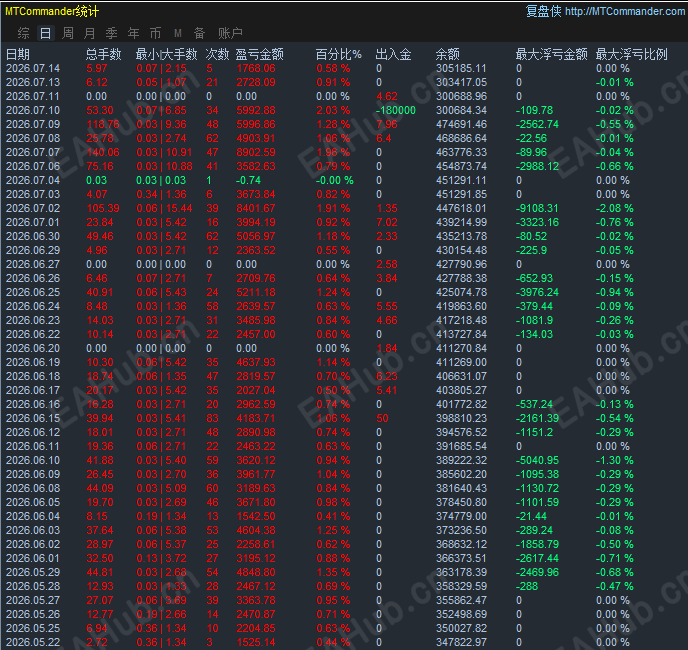This screenshot has height=650, width=688.
Task: Click the floating loss value -3976.24
Action: point(537,292)
